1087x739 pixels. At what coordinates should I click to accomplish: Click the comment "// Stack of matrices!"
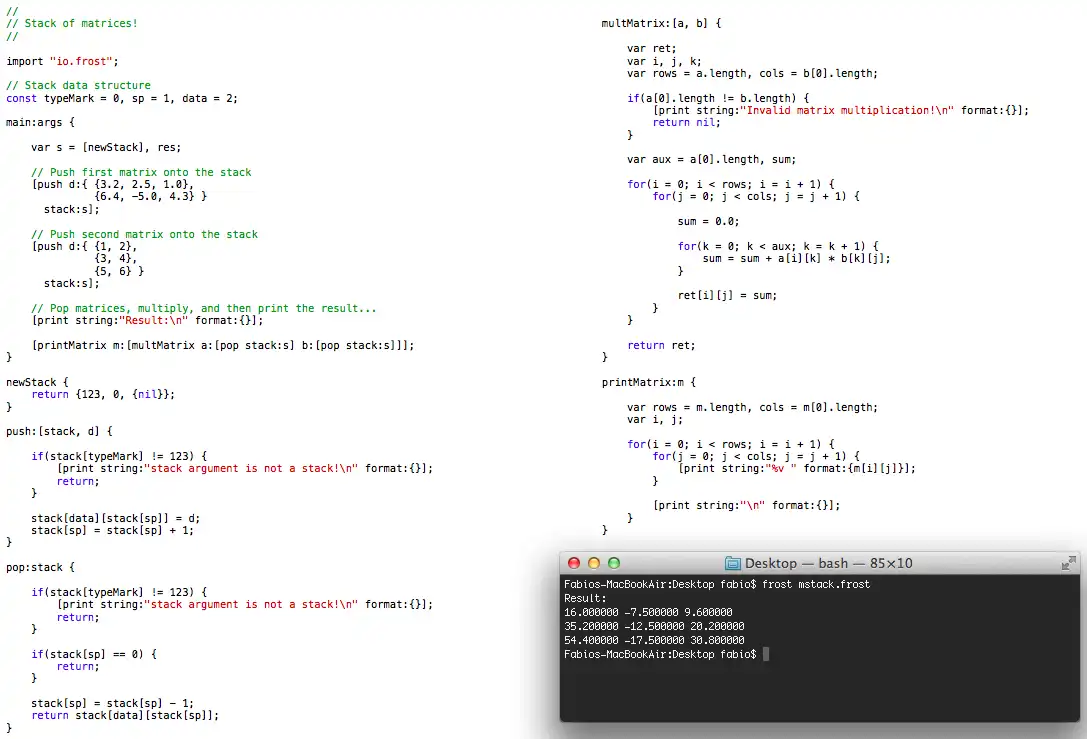click(72, 23)
